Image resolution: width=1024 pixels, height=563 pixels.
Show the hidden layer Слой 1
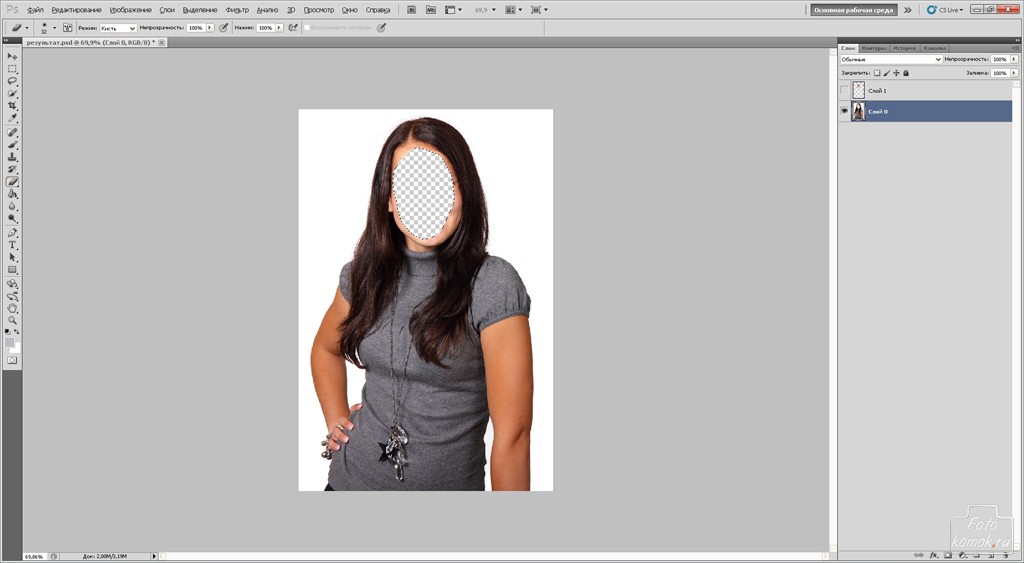pos(844,91)
